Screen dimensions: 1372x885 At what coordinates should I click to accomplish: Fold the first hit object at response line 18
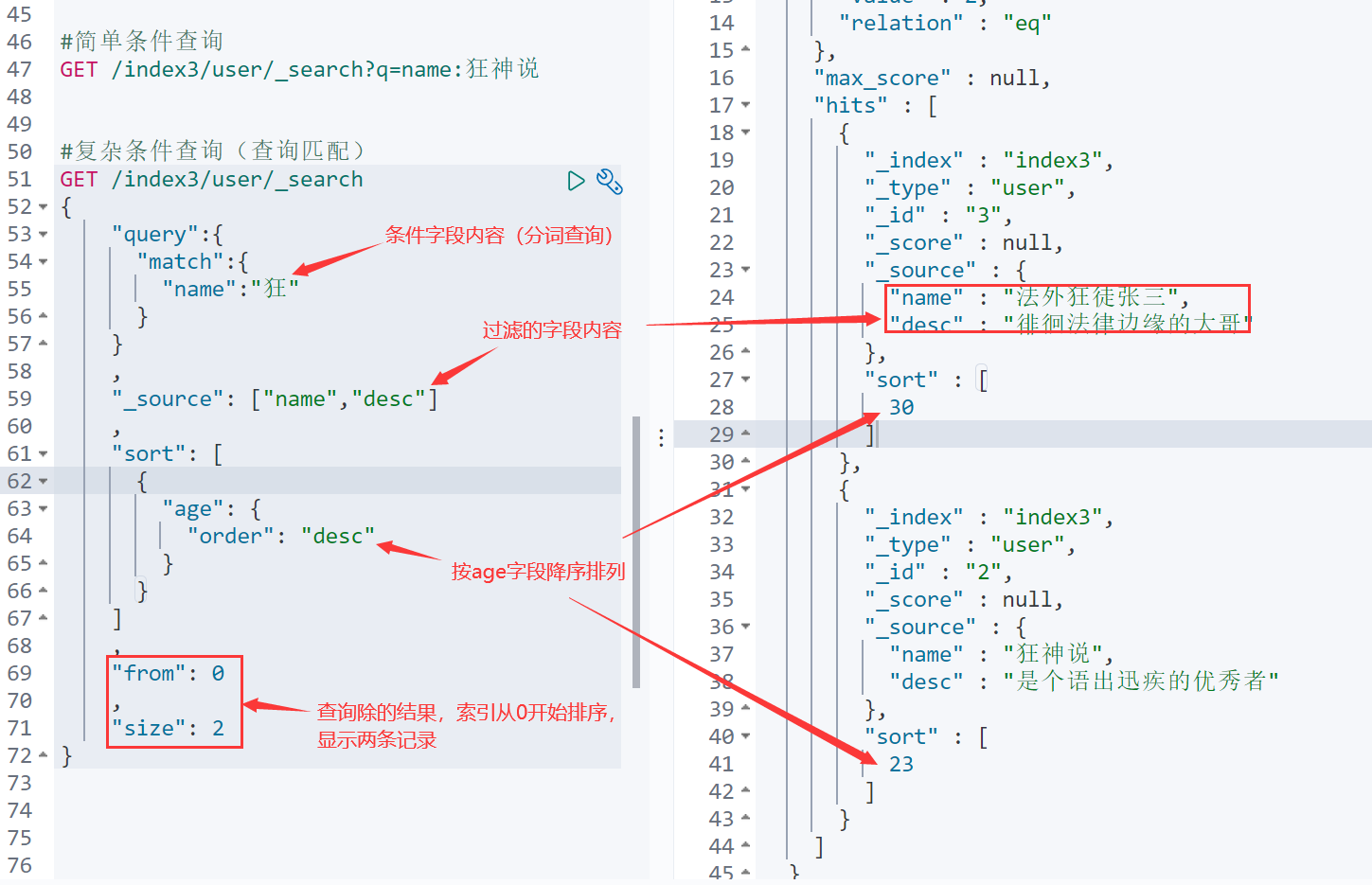(x=746, y=133)
